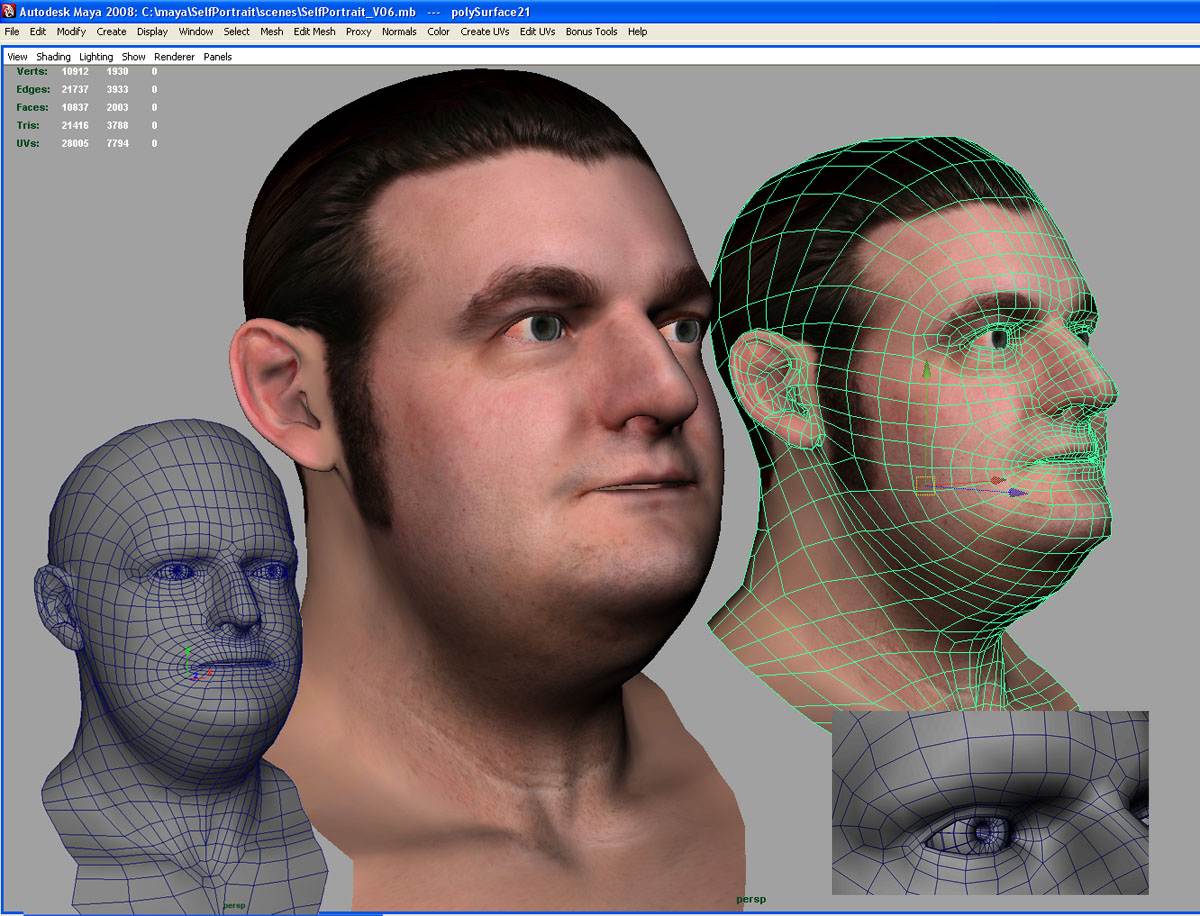This screenshot has width=1200, height=916.
Task: Open the Edit menu
Action: [x=38, y=32]
